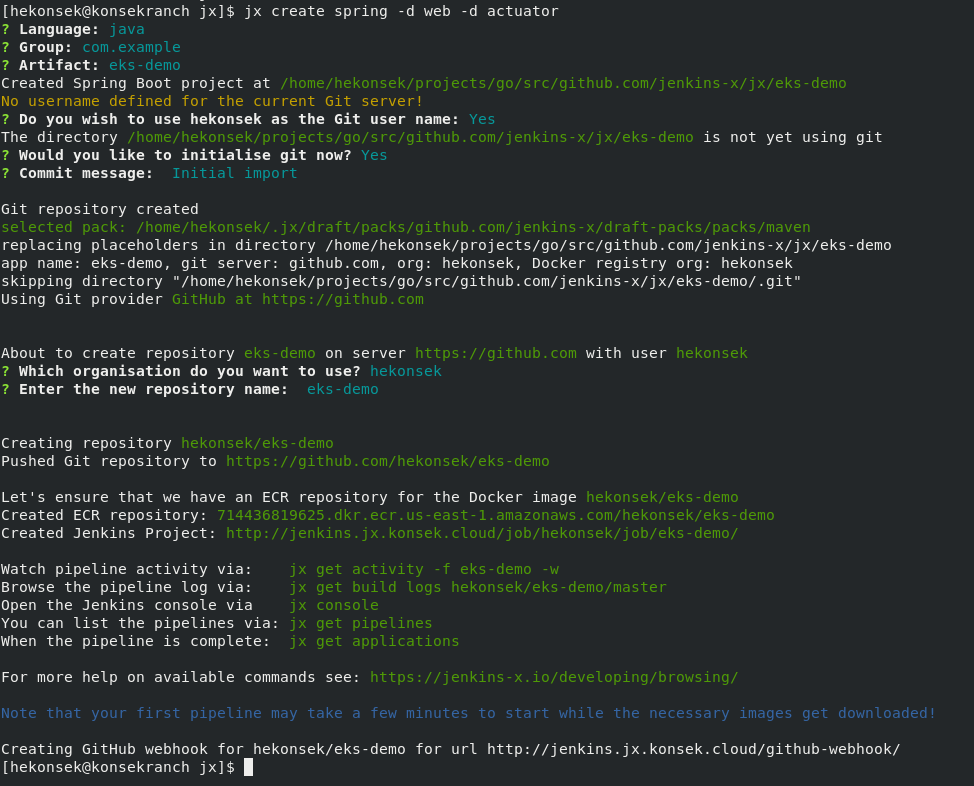Click the blue 'Note that your first pipeline' line
The width and height of the screenshot is (974, 786).
(468, 714)
